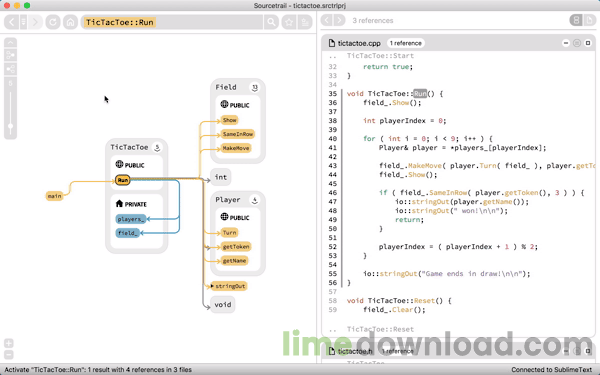Click Show call on line 36
This screenshot has width=600, height=375.
[400, 103]
